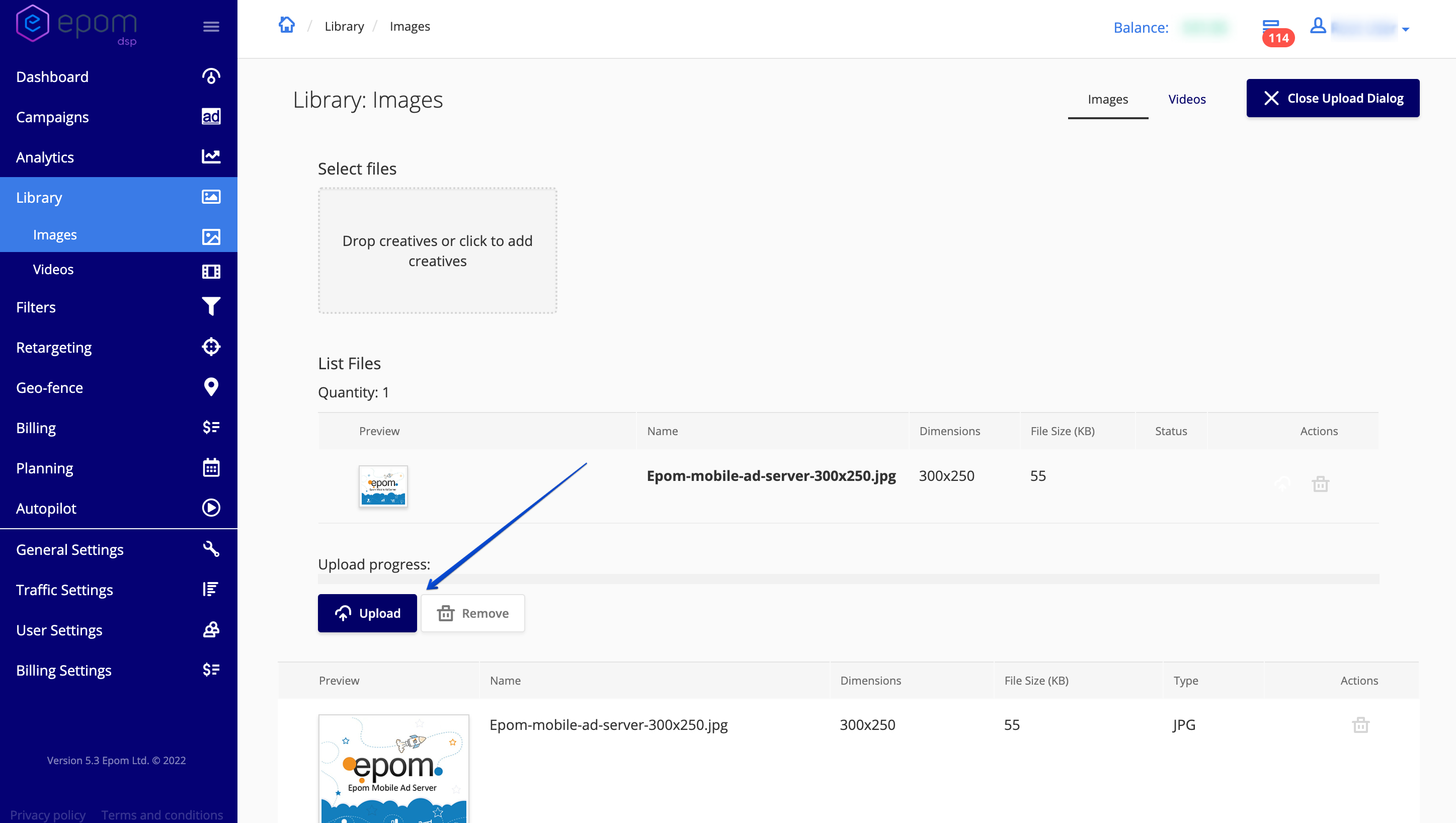Collapse the Library sidebar section
The image size is (1456, 823).
point(40,197)
